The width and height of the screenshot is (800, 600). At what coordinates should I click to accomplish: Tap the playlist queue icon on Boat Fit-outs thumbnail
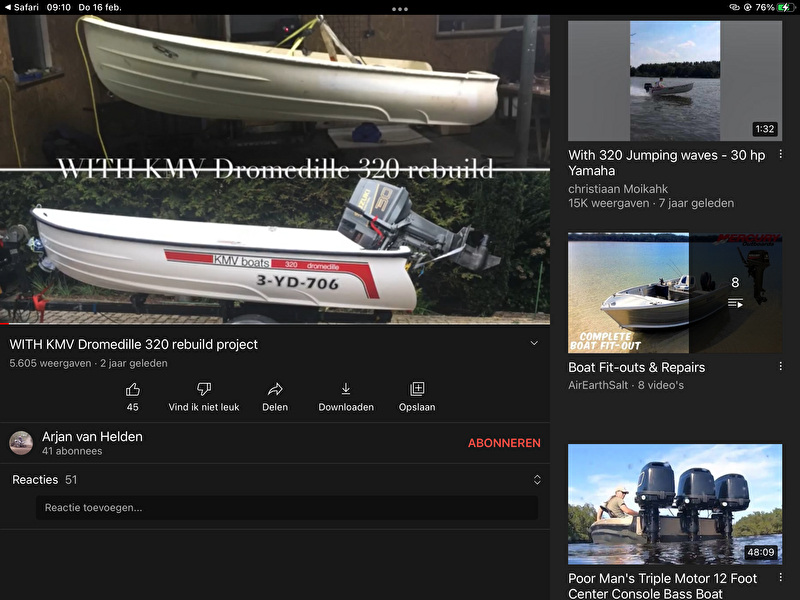pos(735,304)
